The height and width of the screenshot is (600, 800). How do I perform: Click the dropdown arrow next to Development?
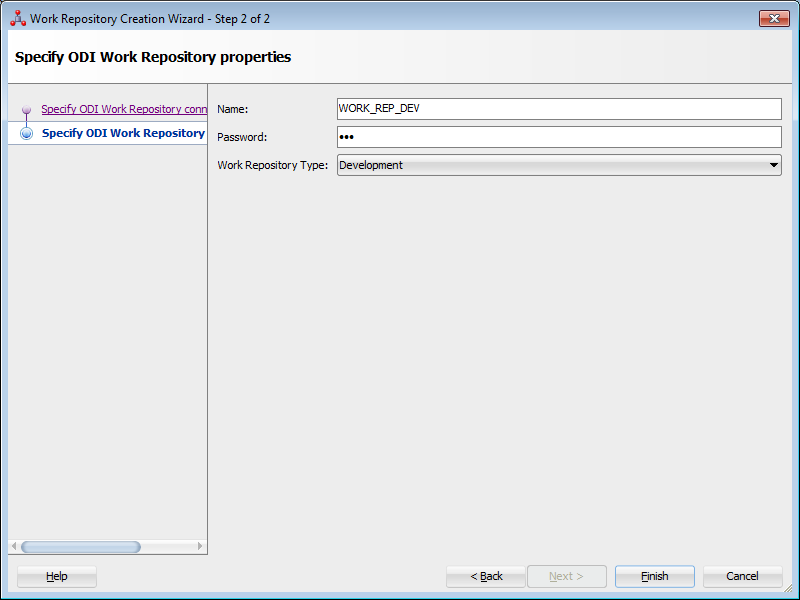tap(774, 165)
